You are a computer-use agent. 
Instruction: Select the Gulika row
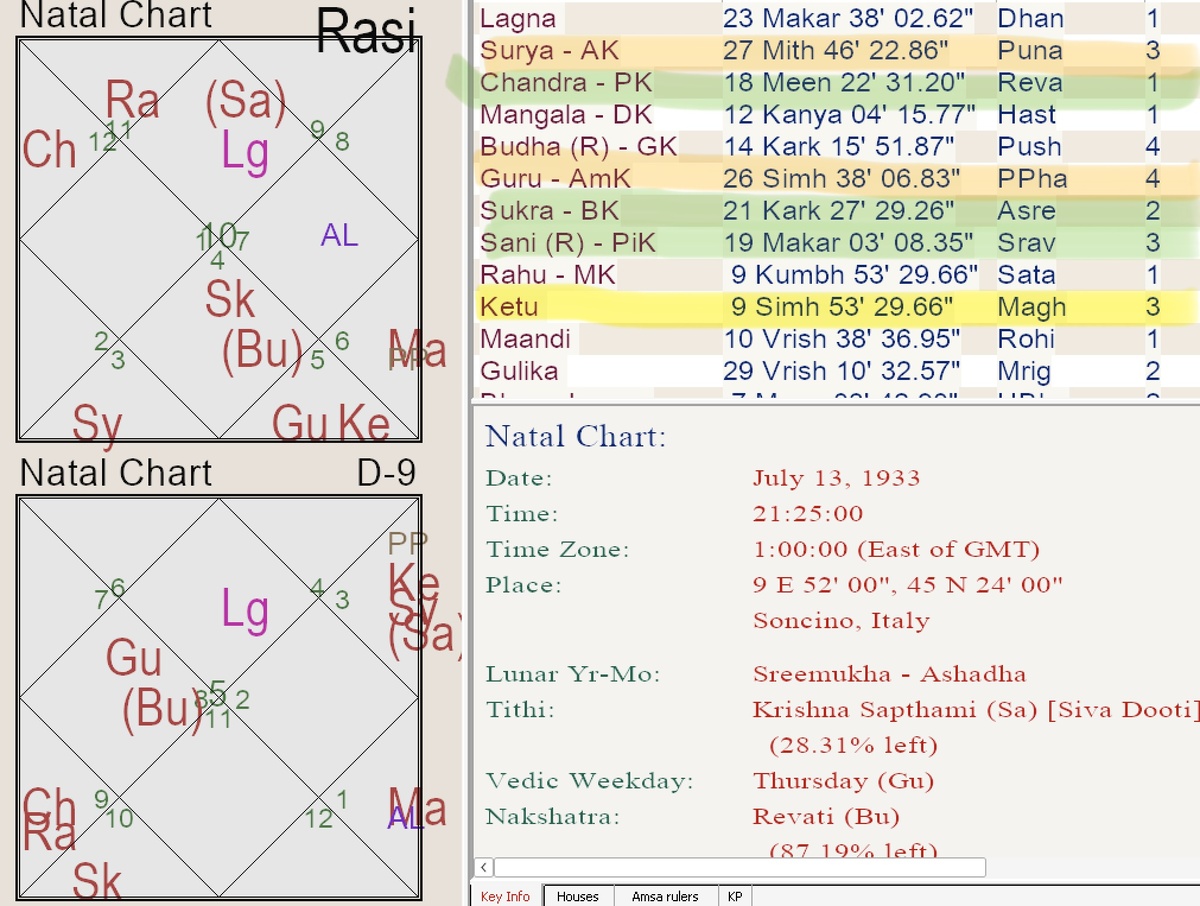(x=835, y=370)
